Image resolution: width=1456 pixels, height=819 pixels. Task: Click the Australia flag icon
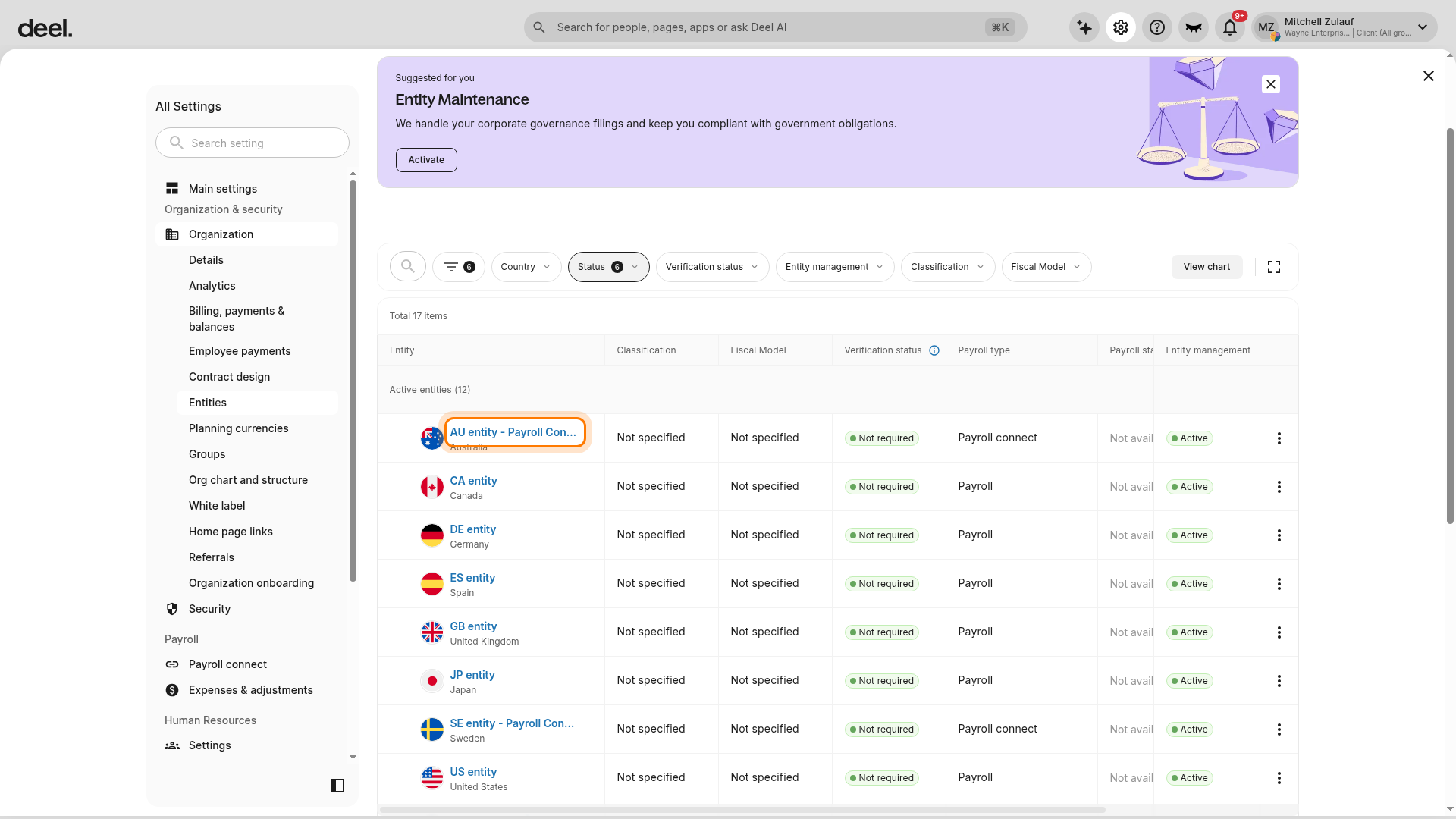pos(432,438)
